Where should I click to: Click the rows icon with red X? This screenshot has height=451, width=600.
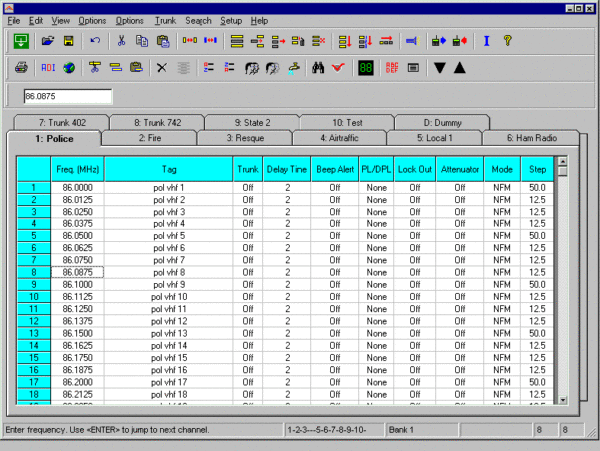pyautogui.click(x=318, y=41)
